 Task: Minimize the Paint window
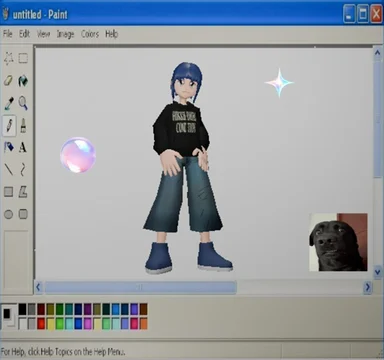349,14
